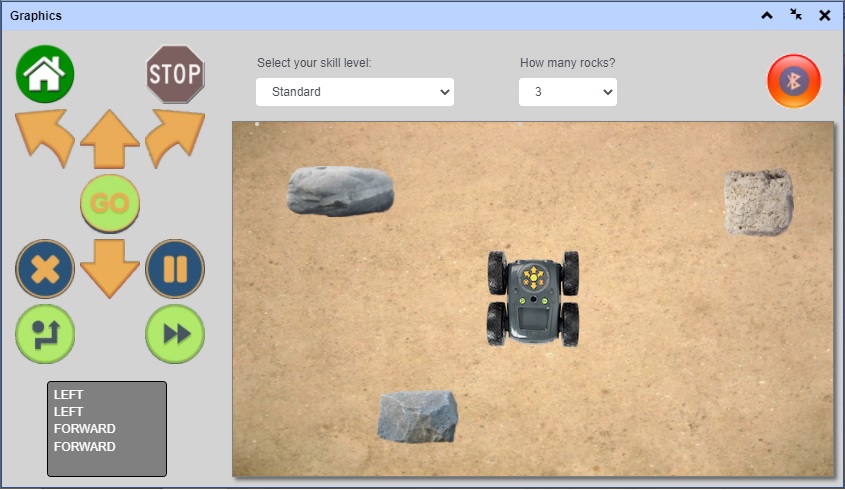
Task: Collapse the Graphics panel with the up chevron
Action: [x=767, y=16]
